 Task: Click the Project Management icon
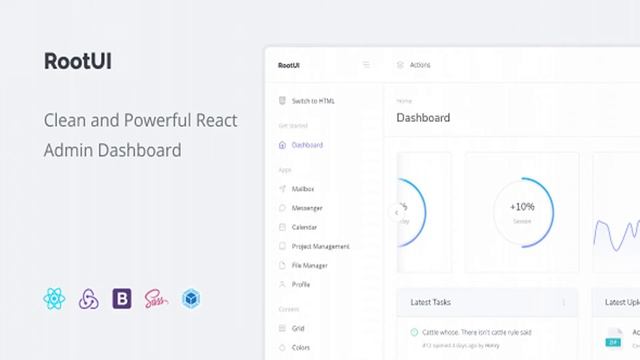point(282,246)
